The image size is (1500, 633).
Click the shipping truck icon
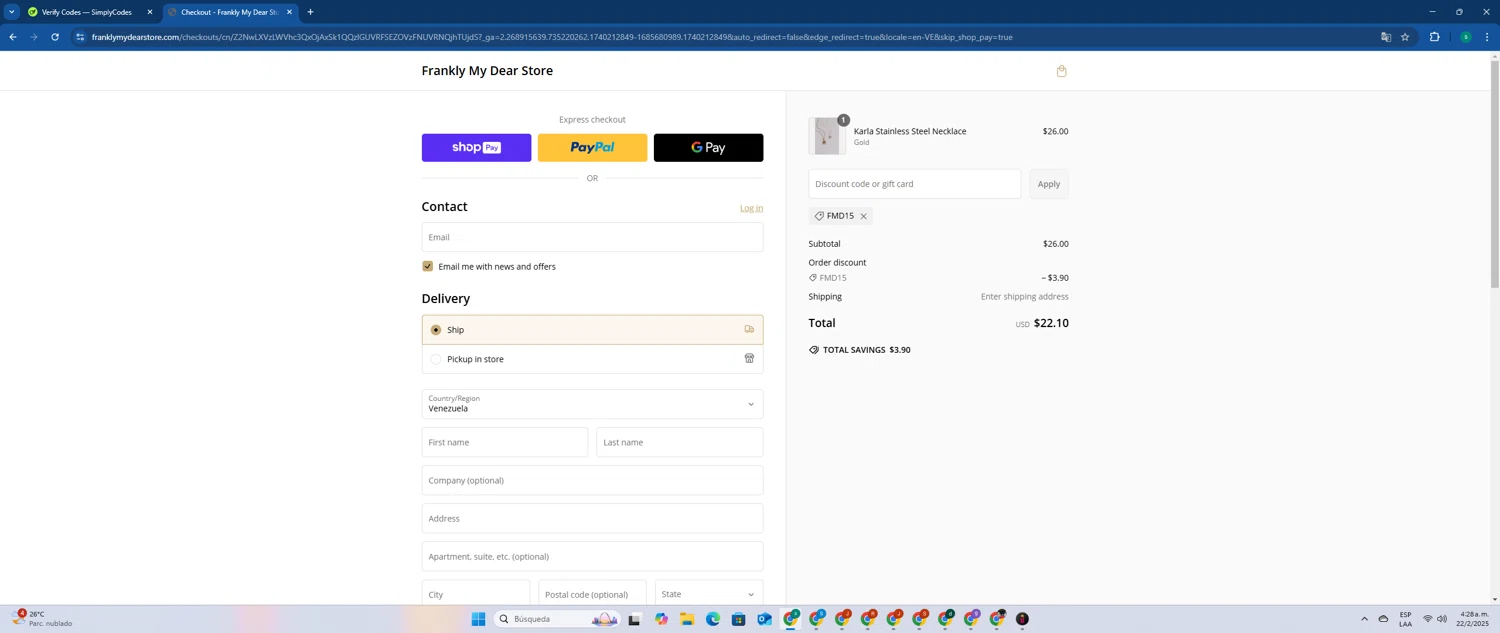click(749, 329)
